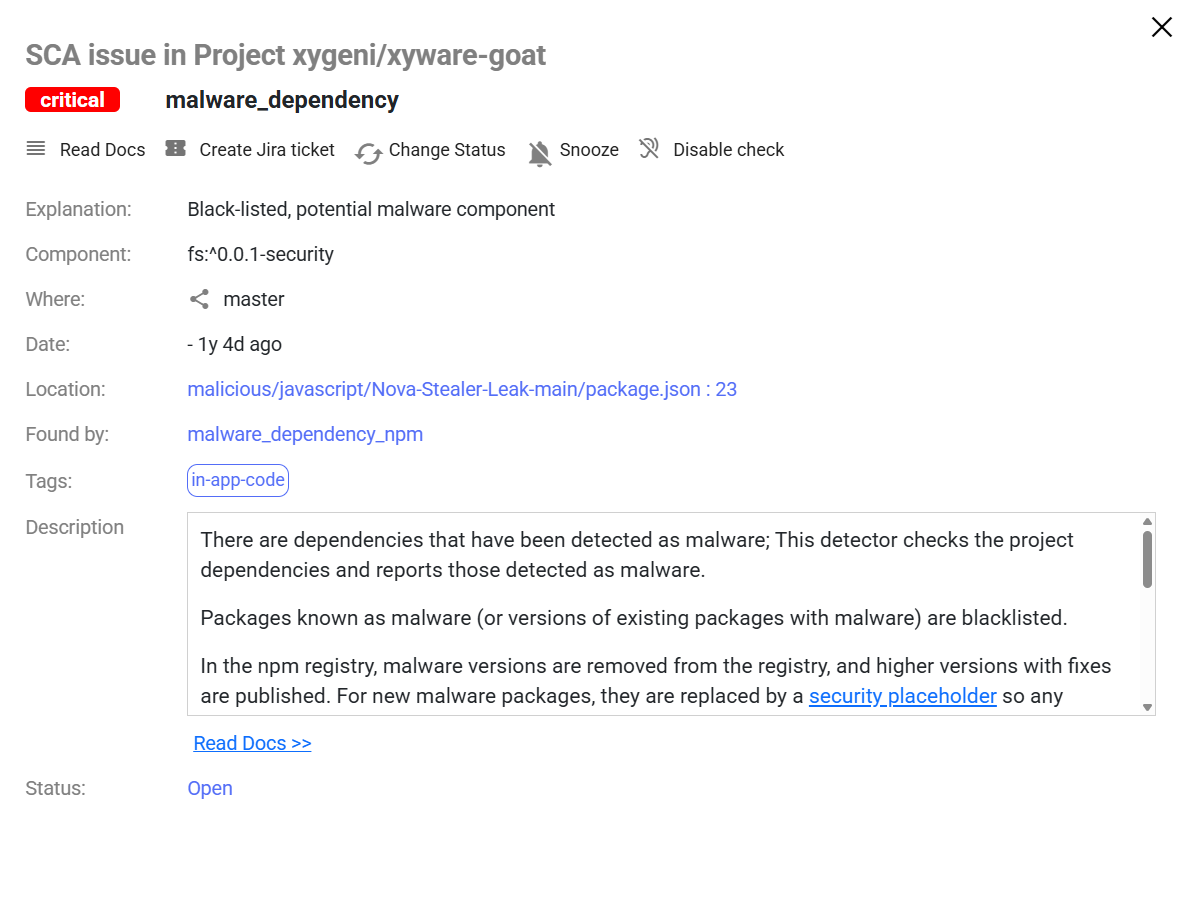This screenshot has width=1189, height=916.
Task: Select Disable check action label
Action: point(728,150)
